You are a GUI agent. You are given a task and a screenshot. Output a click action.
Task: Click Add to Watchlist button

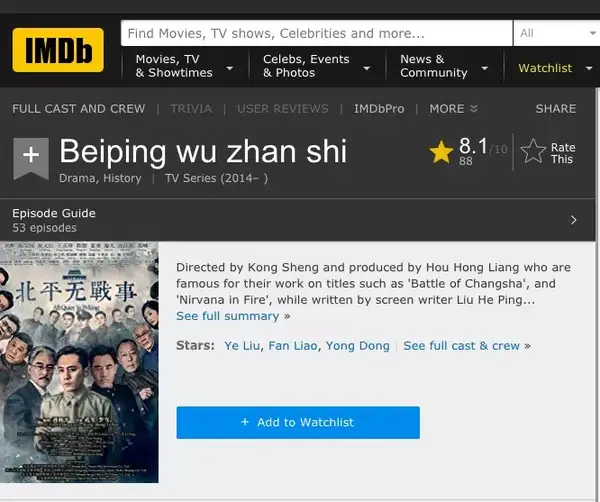[x=298, y=422]
